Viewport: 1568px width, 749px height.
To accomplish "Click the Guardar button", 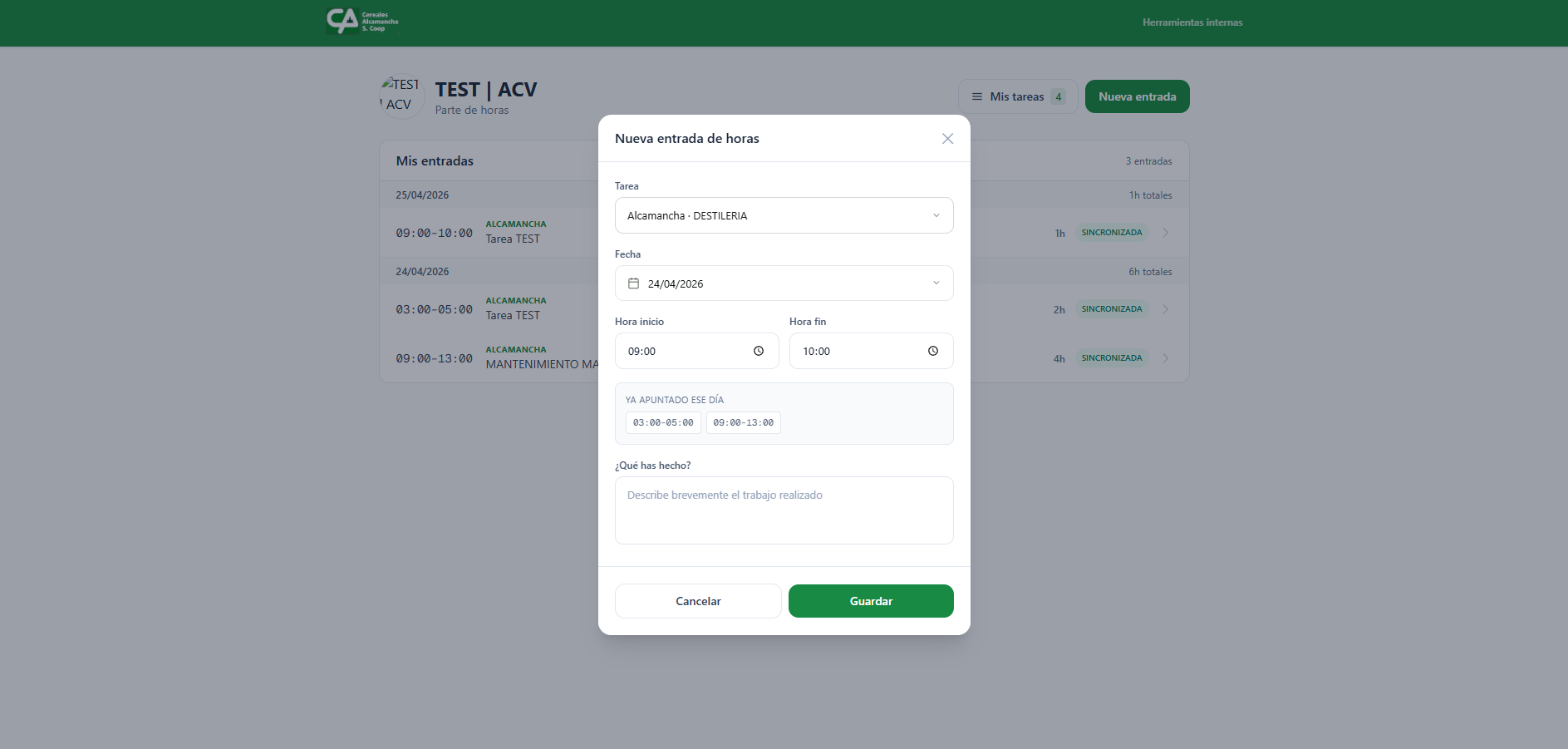I will 871,601.
